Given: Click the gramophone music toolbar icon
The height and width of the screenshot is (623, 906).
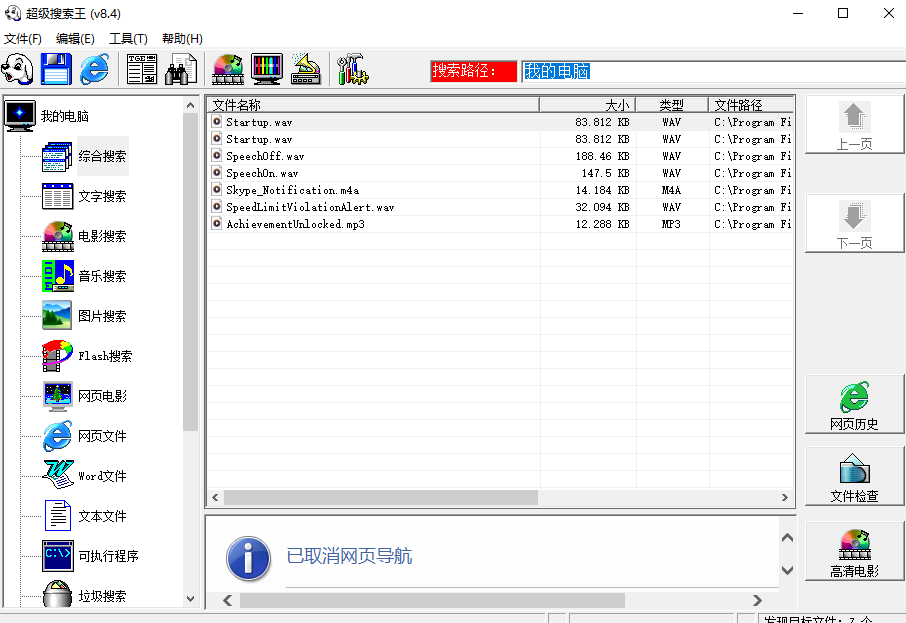Looking at the screenshot, I should point(306,69).
